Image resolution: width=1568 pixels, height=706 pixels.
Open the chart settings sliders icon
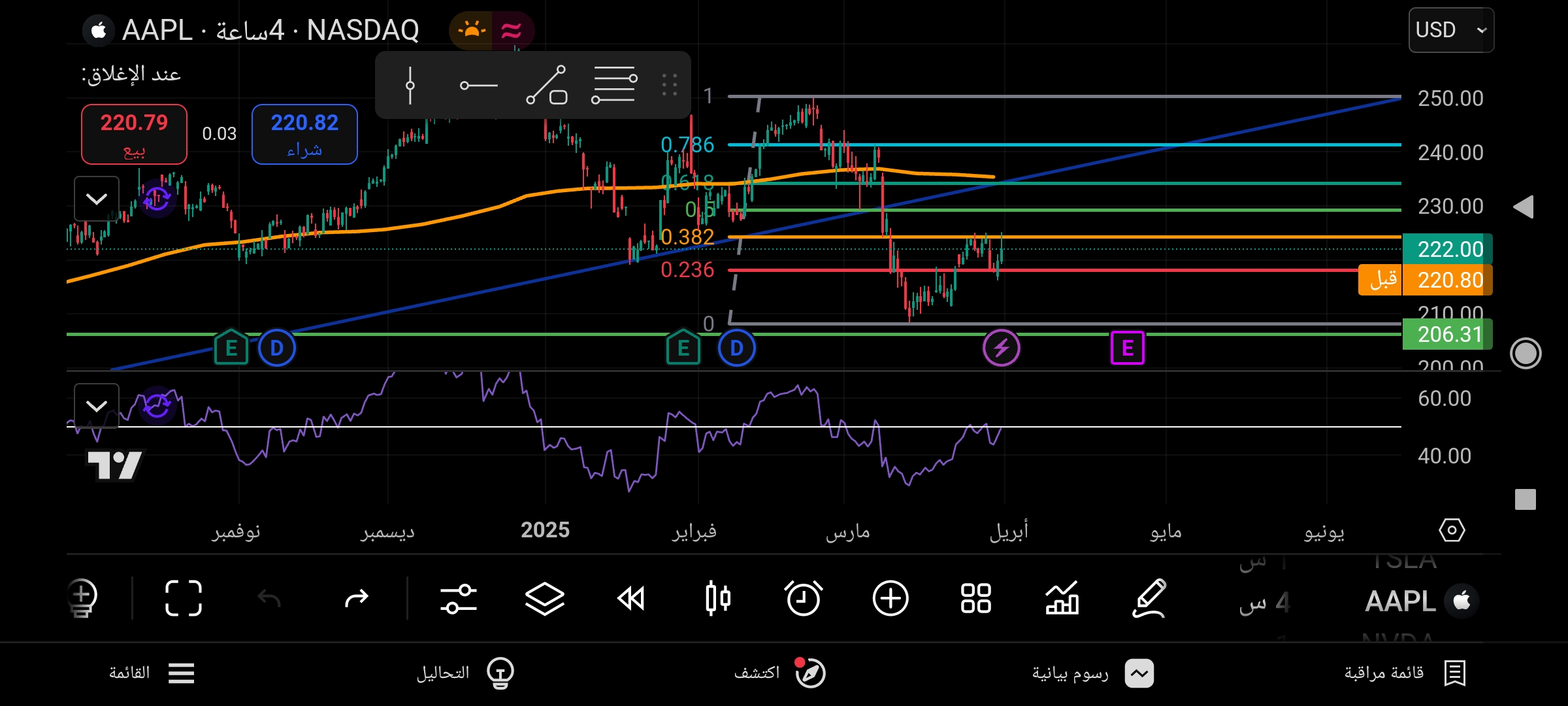[459, 598]
